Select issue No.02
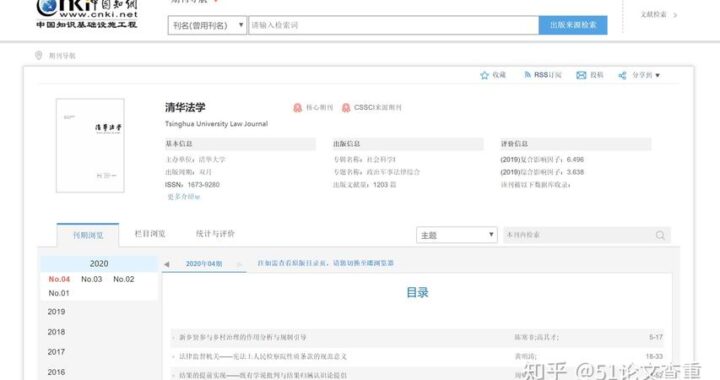Viewport: 720px width, 380px height. (x=124, y=279)
